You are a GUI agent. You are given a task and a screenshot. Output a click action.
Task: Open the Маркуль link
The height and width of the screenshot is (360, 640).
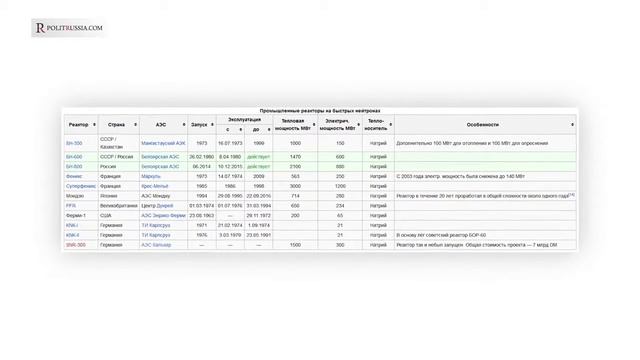tap(151, 176)
